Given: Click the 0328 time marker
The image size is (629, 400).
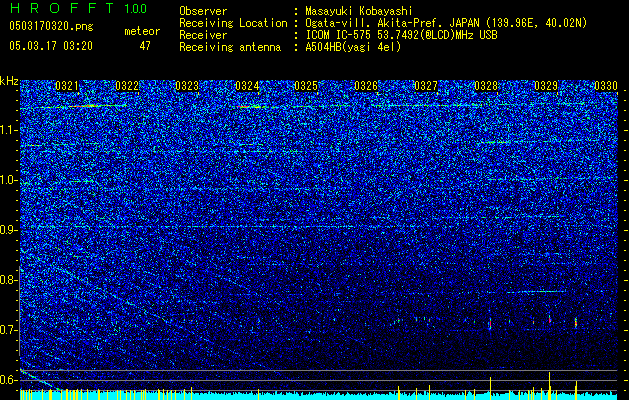Looking at the screenshot, I should pyautogui.click(x=486, y=86).
